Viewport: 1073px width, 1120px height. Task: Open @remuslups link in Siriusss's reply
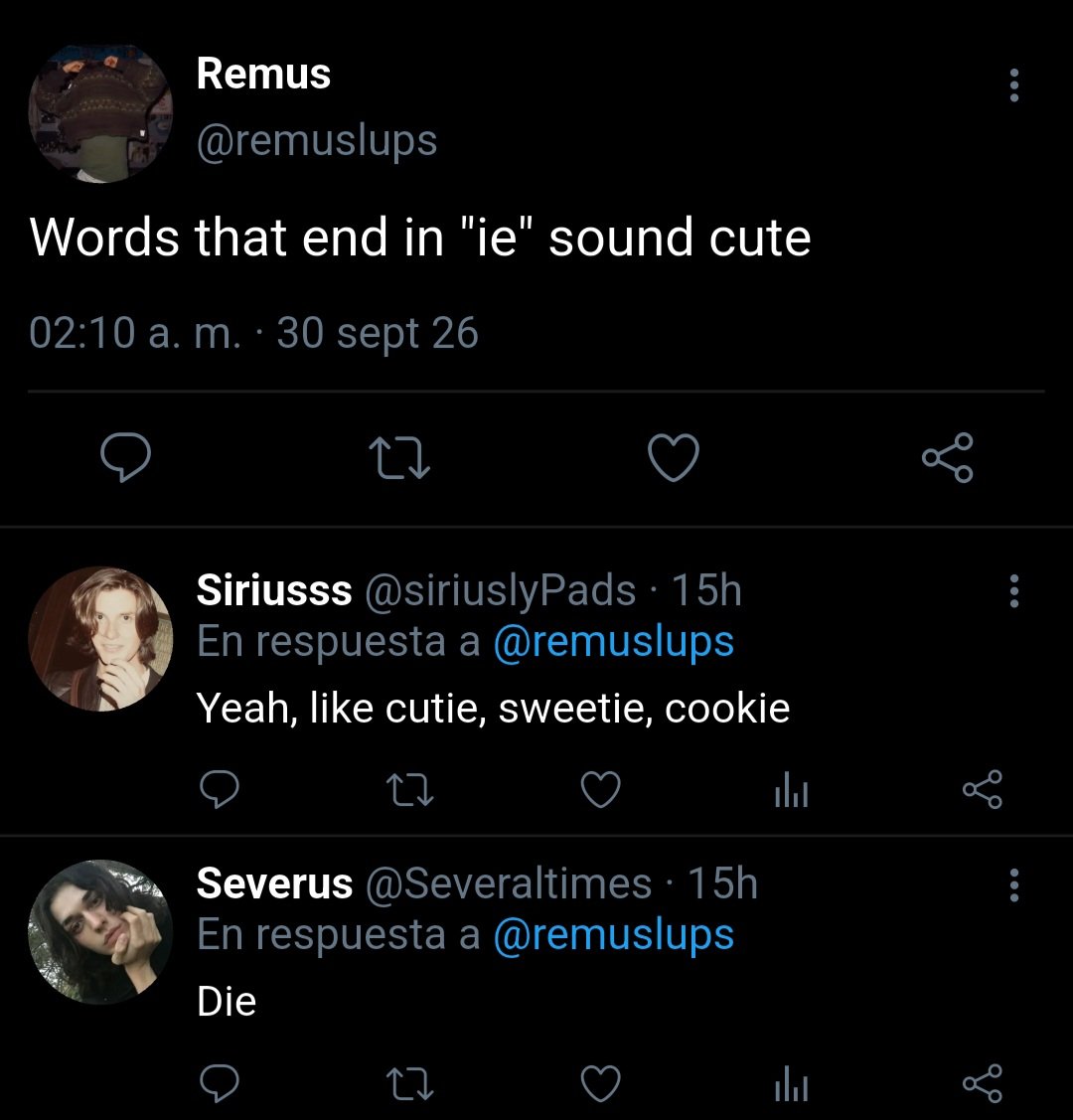pos(614,642)
